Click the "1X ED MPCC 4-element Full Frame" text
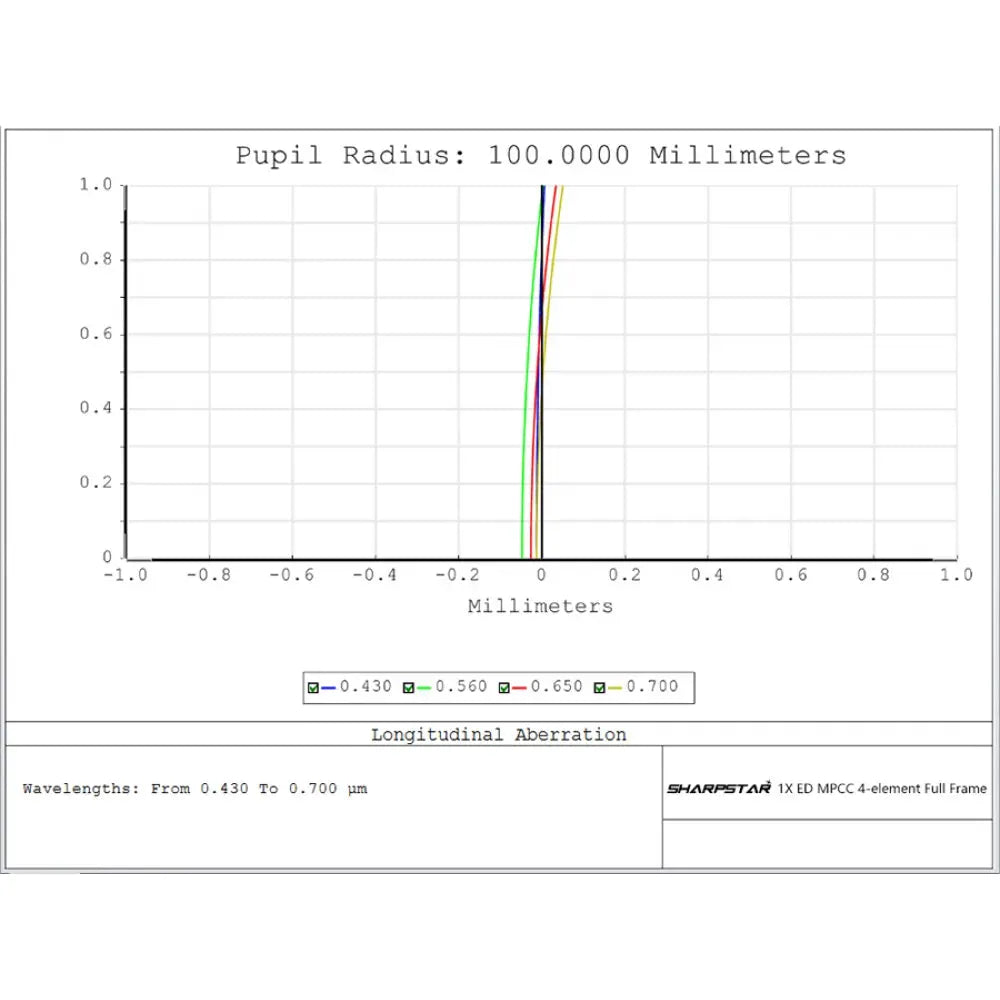Screen dimensions: 1000x1000 tap(882, 789)
